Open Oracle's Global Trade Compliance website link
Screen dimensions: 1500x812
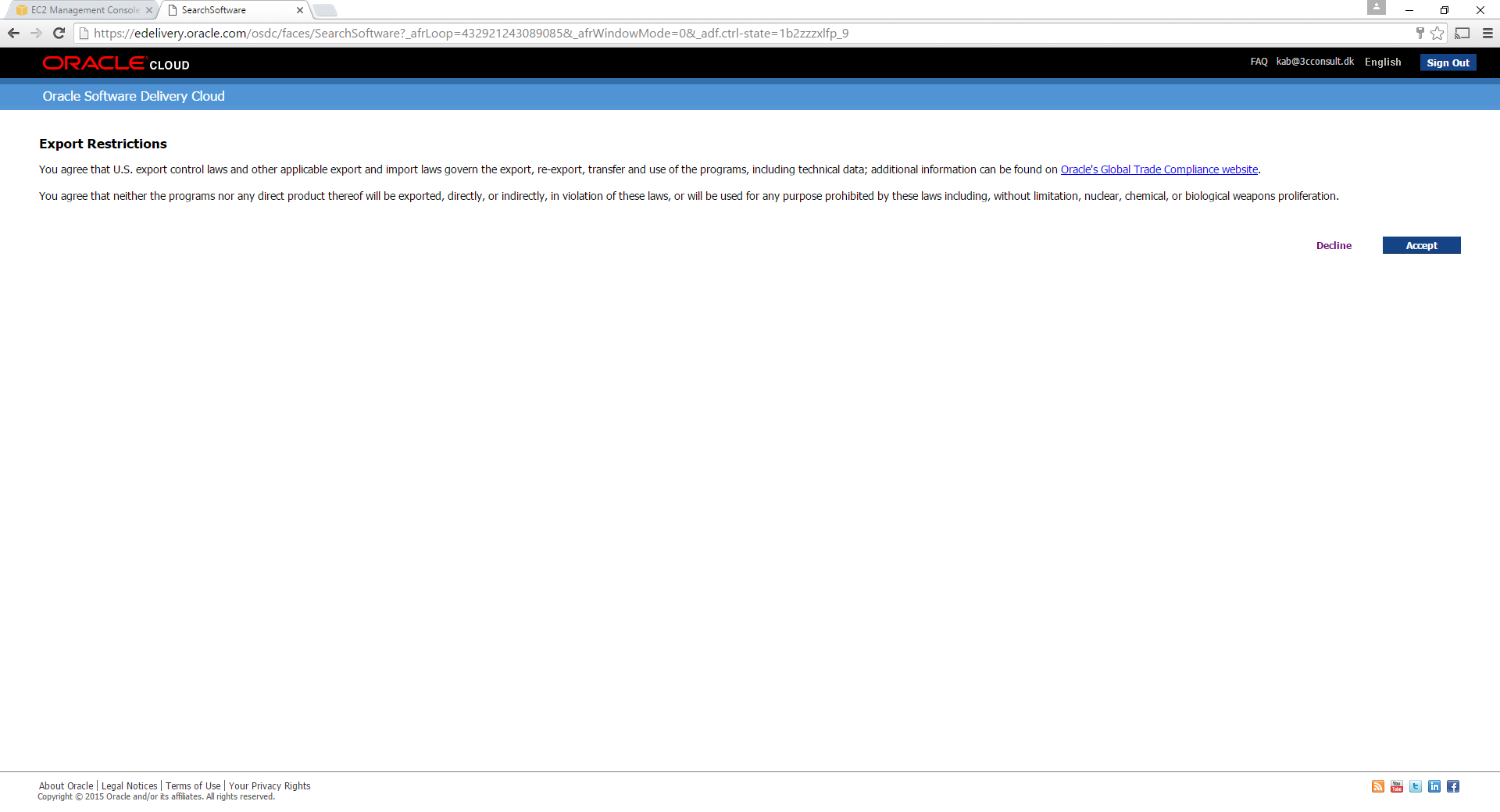tap(1159, 169)
